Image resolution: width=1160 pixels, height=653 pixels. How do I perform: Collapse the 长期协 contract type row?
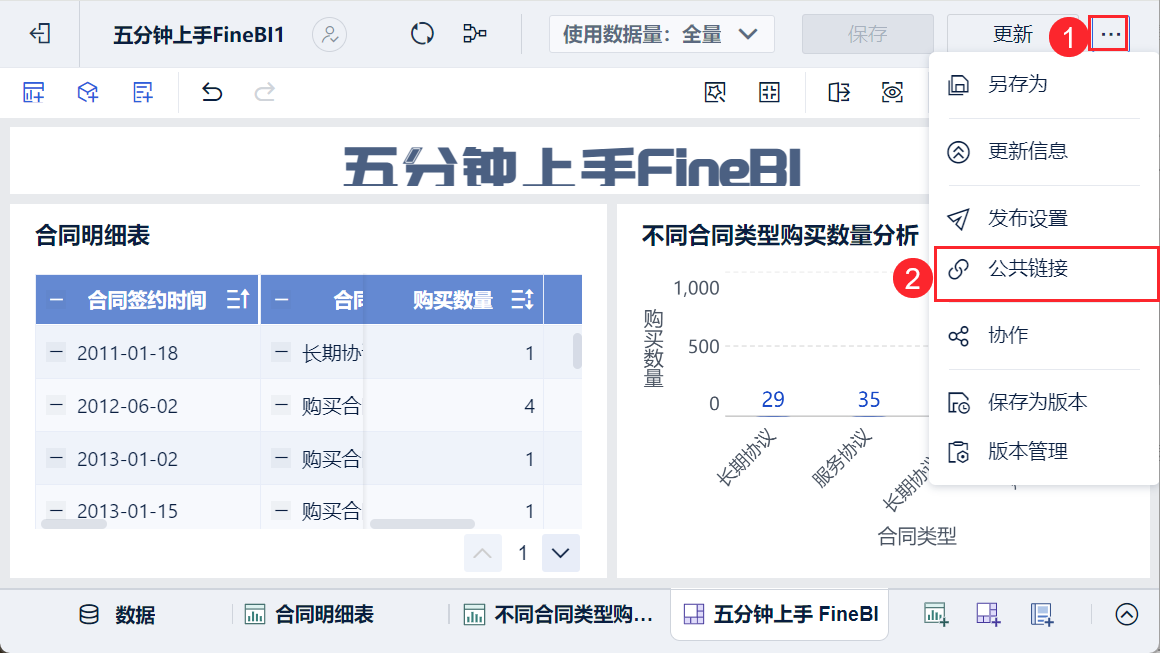(281, 352)
